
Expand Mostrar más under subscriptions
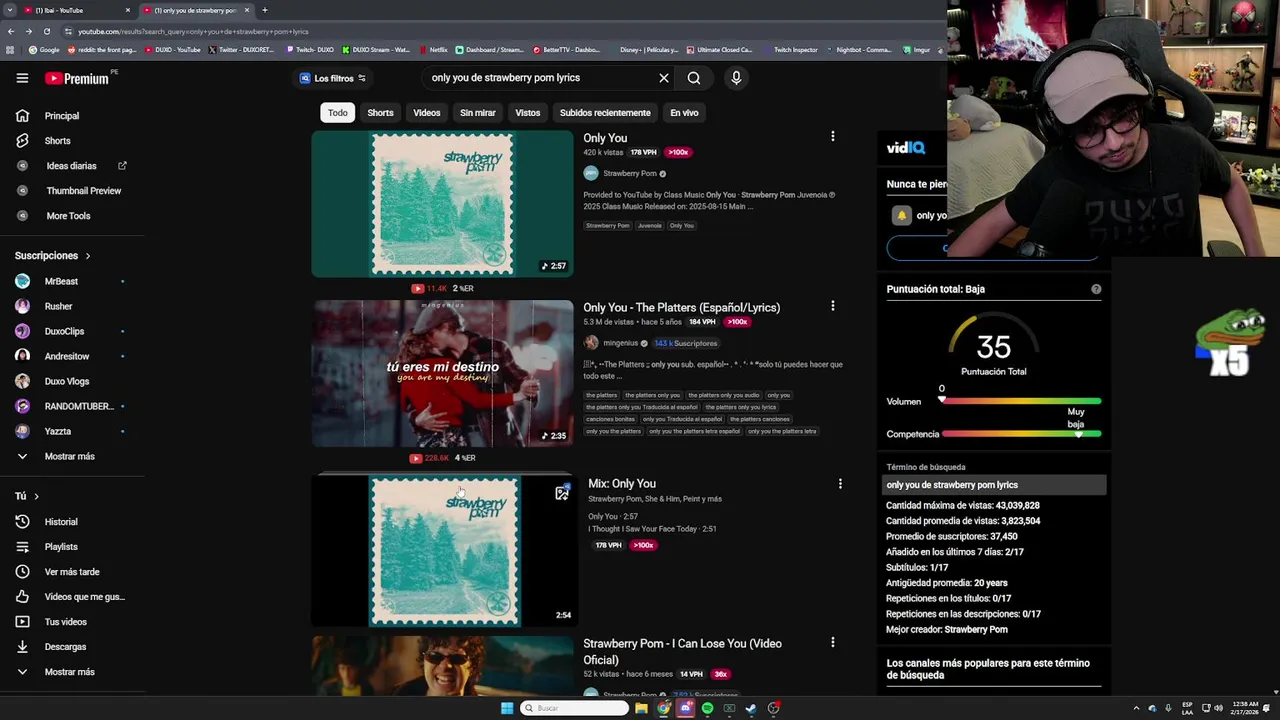70,457
